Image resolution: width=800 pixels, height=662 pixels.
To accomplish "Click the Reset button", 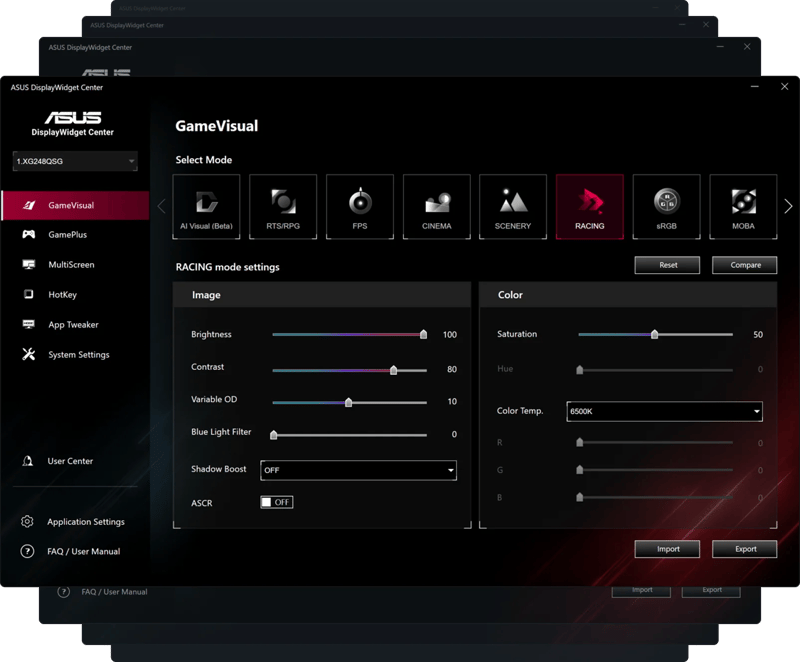I will (x=668, y=265).
